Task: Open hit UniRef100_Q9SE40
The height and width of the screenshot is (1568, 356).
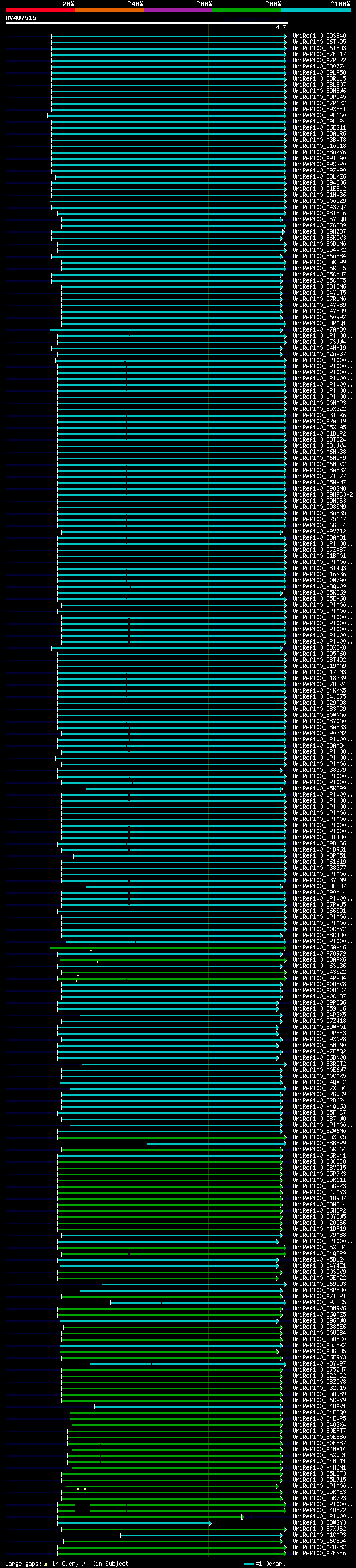Action: pyautogui.click(x=319, y=36)
